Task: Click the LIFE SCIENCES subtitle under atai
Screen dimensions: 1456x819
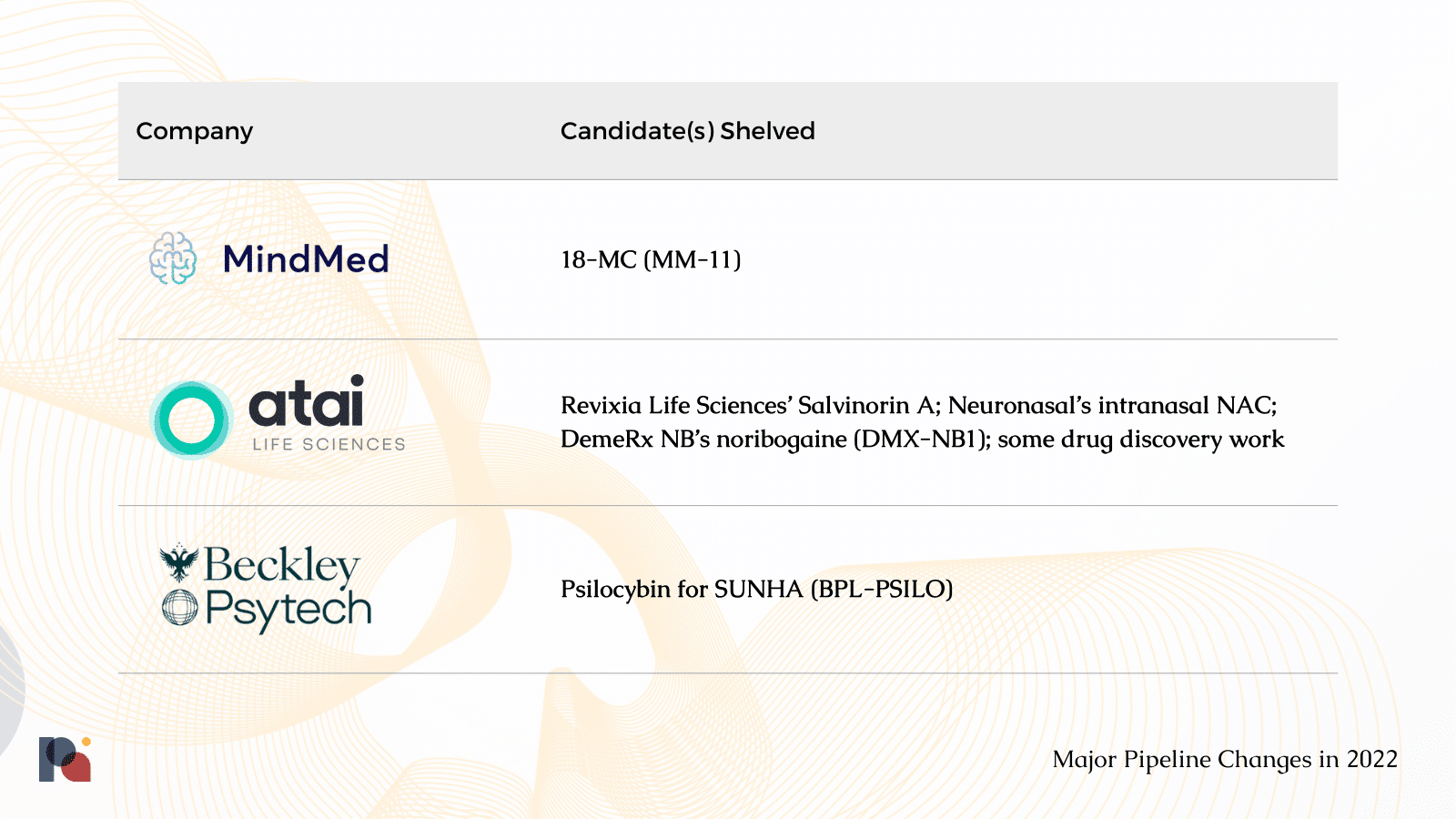Action: point(329,444)
